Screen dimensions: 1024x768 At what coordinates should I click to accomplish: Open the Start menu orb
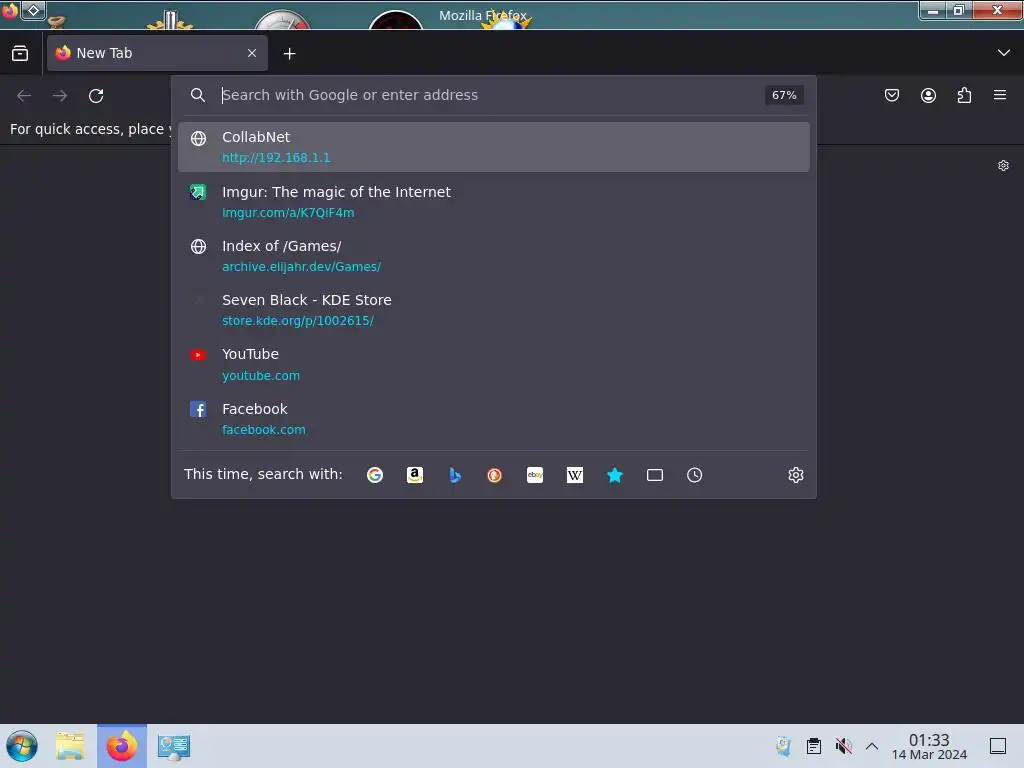22,746
